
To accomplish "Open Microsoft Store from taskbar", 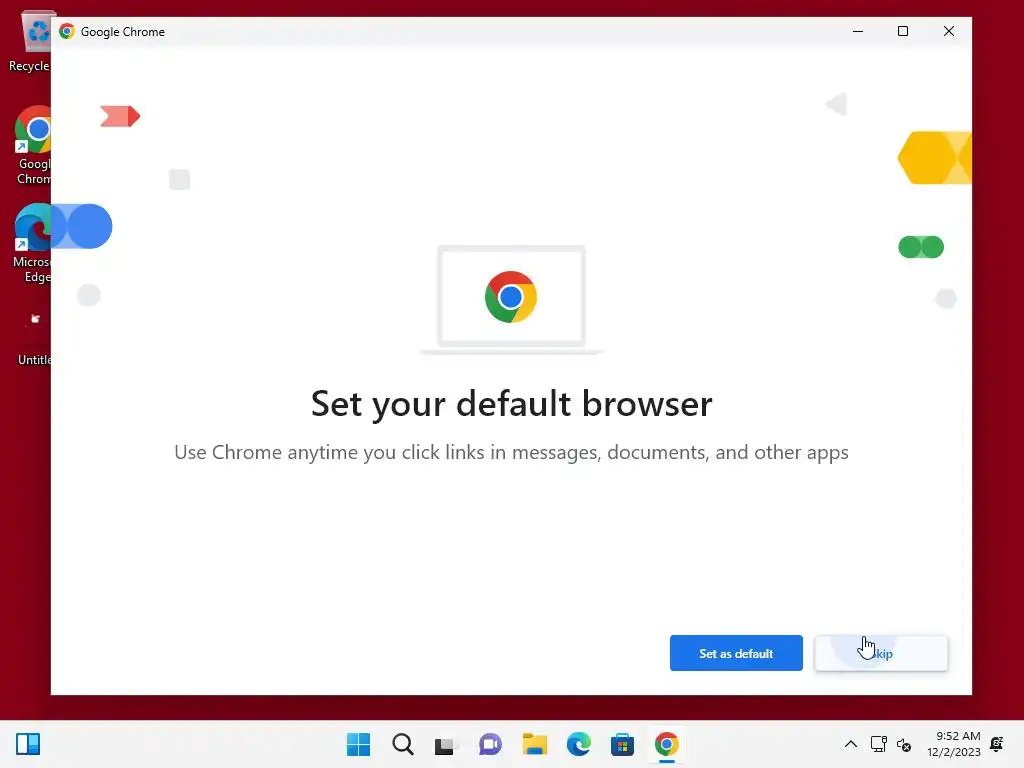I will point(622,744).
